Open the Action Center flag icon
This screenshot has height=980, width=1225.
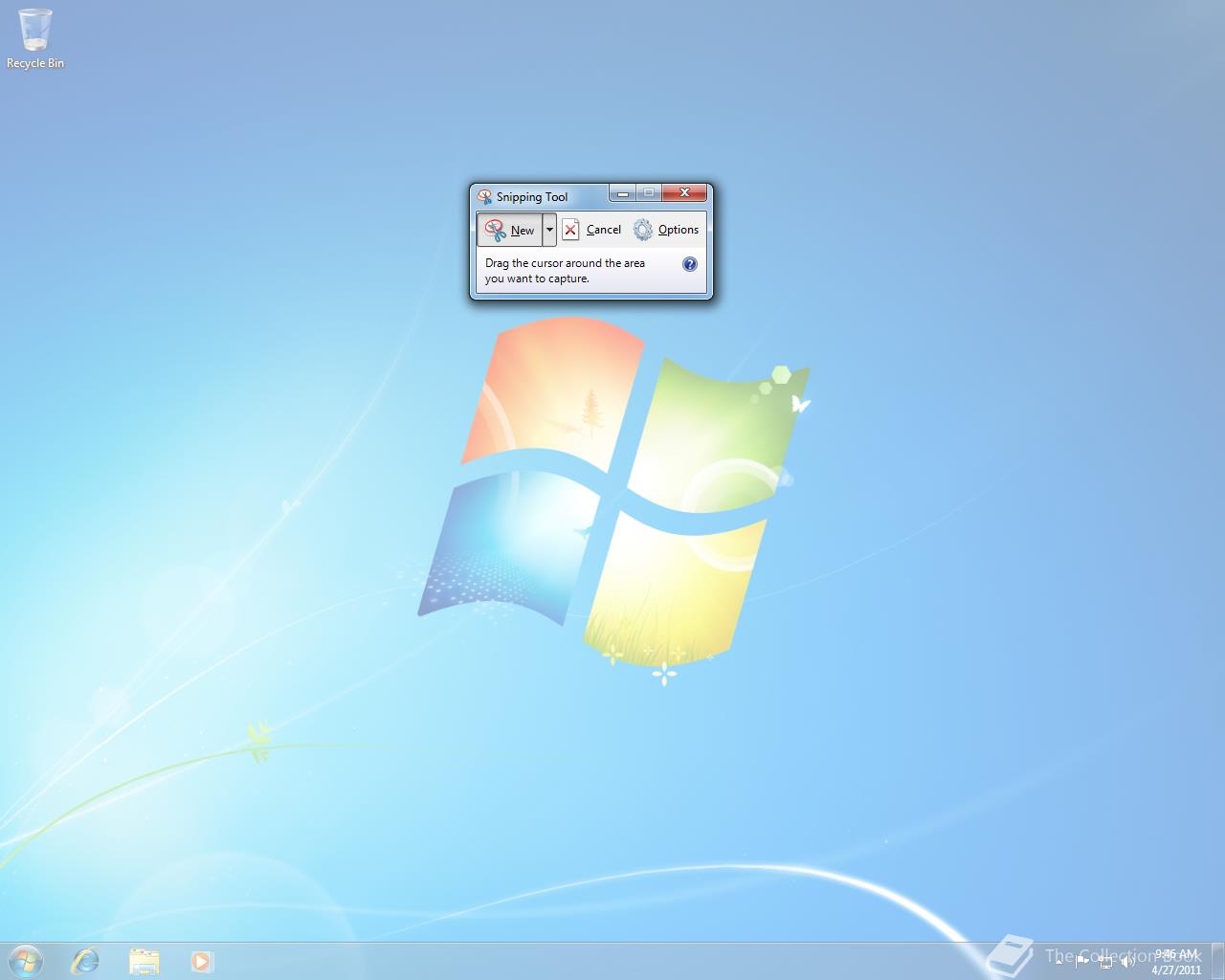pyautogui.click(x=1081, y=962)
